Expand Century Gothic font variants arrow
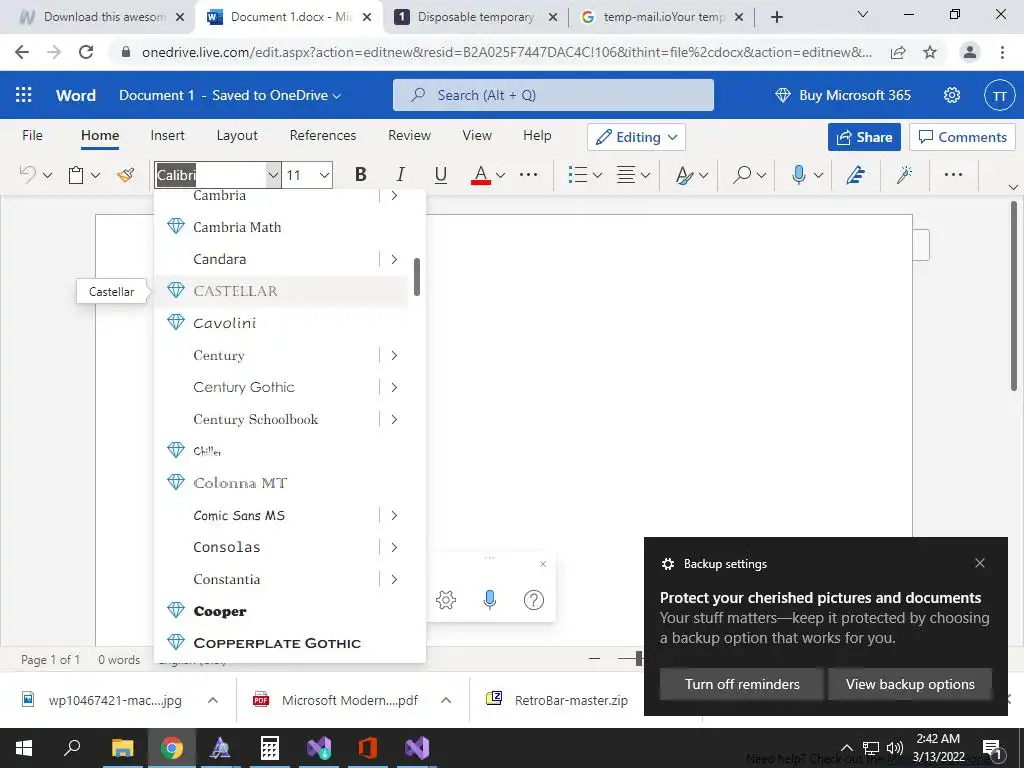Image resolution: width=1024 pixels, height=768 pixels. click(394, 387)
